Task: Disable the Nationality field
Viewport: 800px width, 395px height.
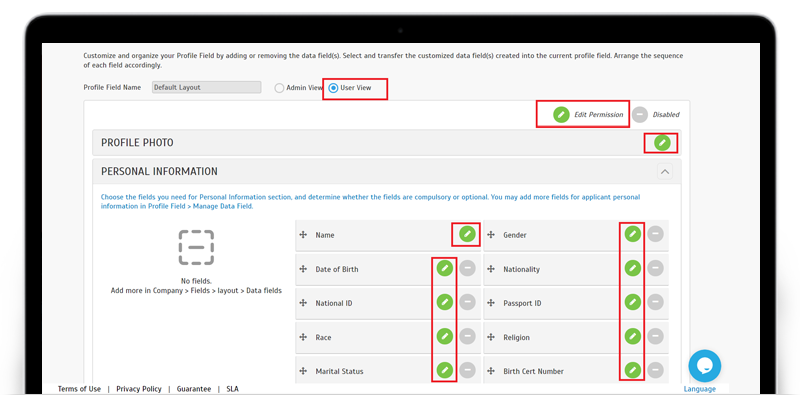Action: click(x=655, y=268)
